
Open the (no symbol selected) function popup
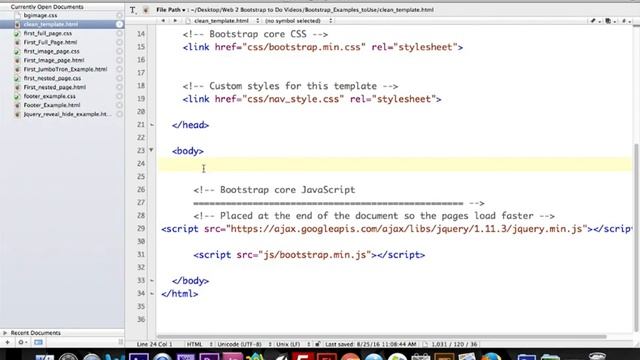(x=298, y=20)
